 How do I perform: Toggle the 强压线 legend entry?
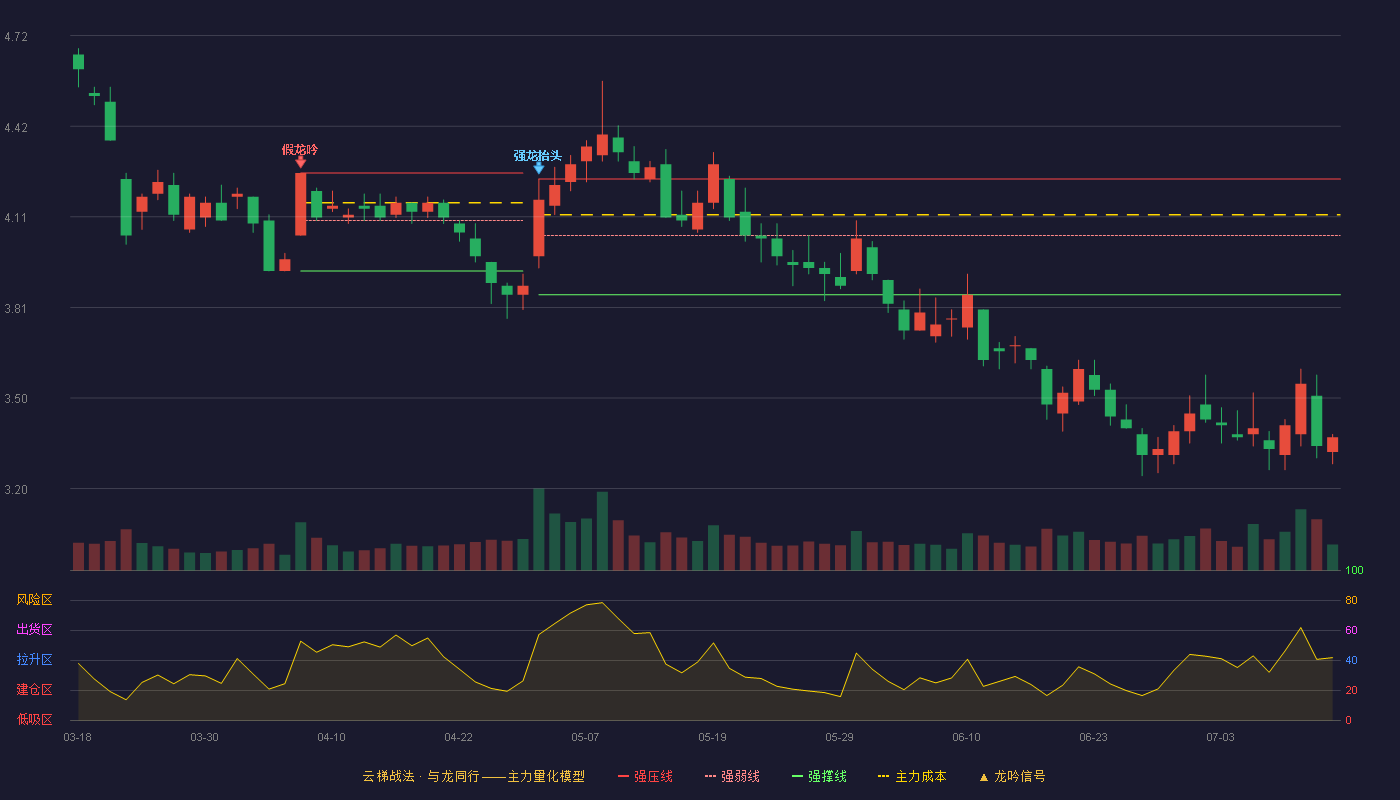pos(645,776)
